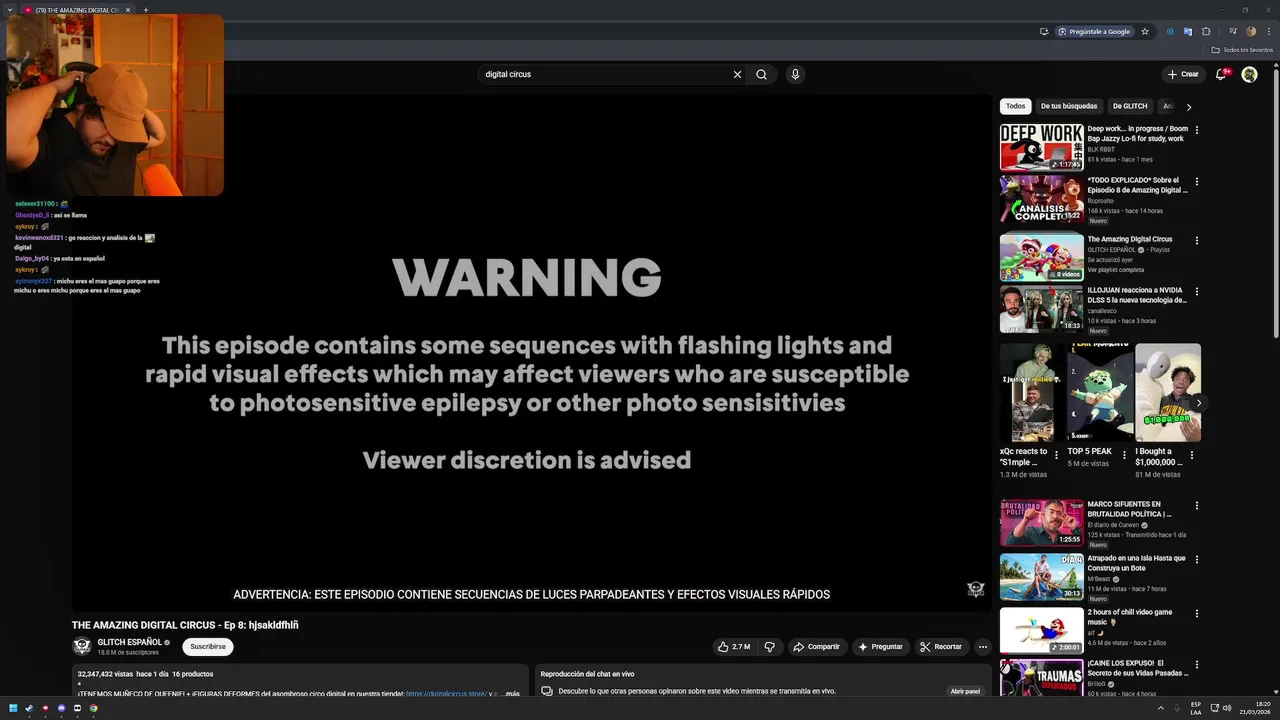Open the tab search dropdown arrow

[10, 10]
